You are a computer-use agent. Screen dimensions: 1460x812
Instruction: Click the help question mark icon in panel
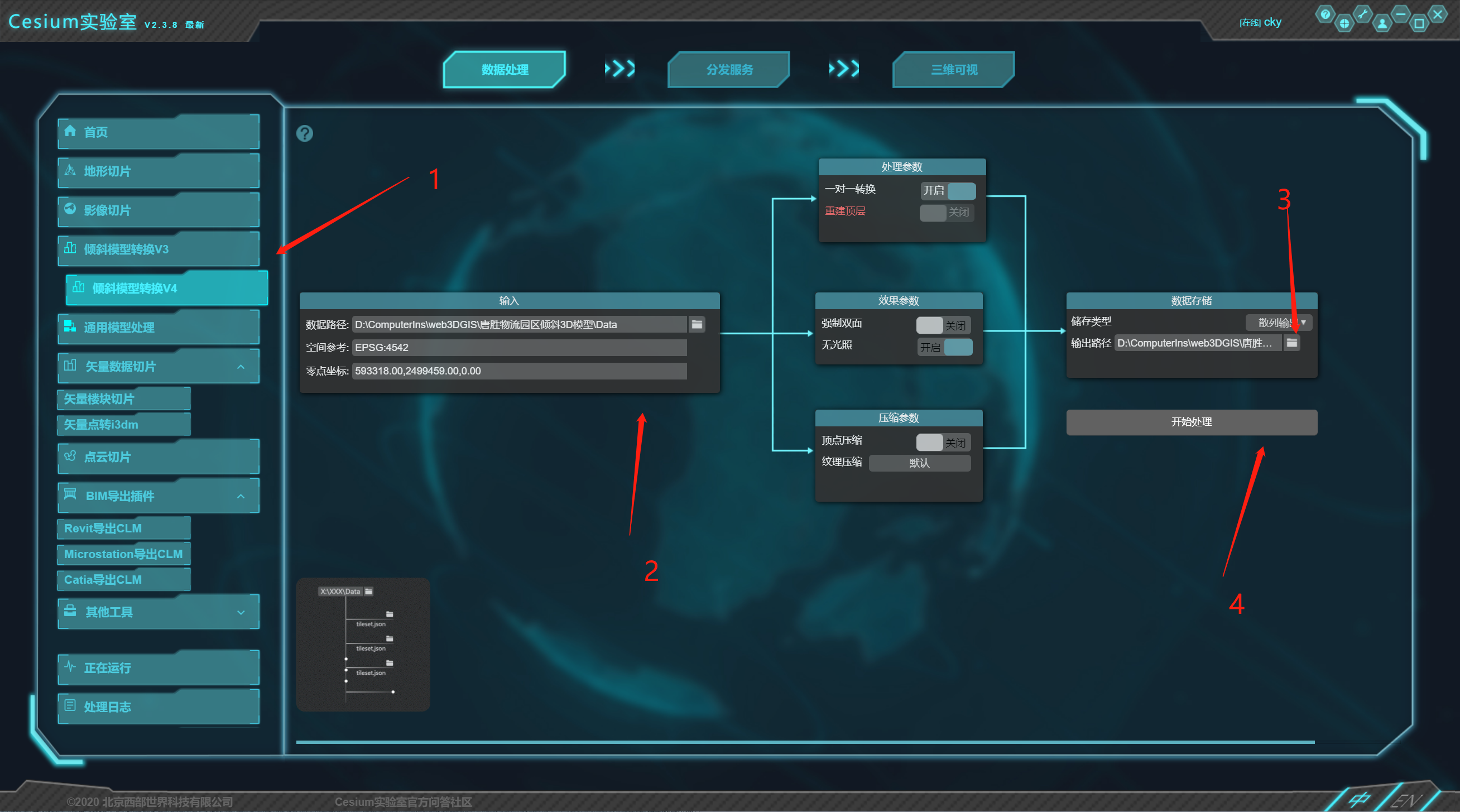point(304,133)
